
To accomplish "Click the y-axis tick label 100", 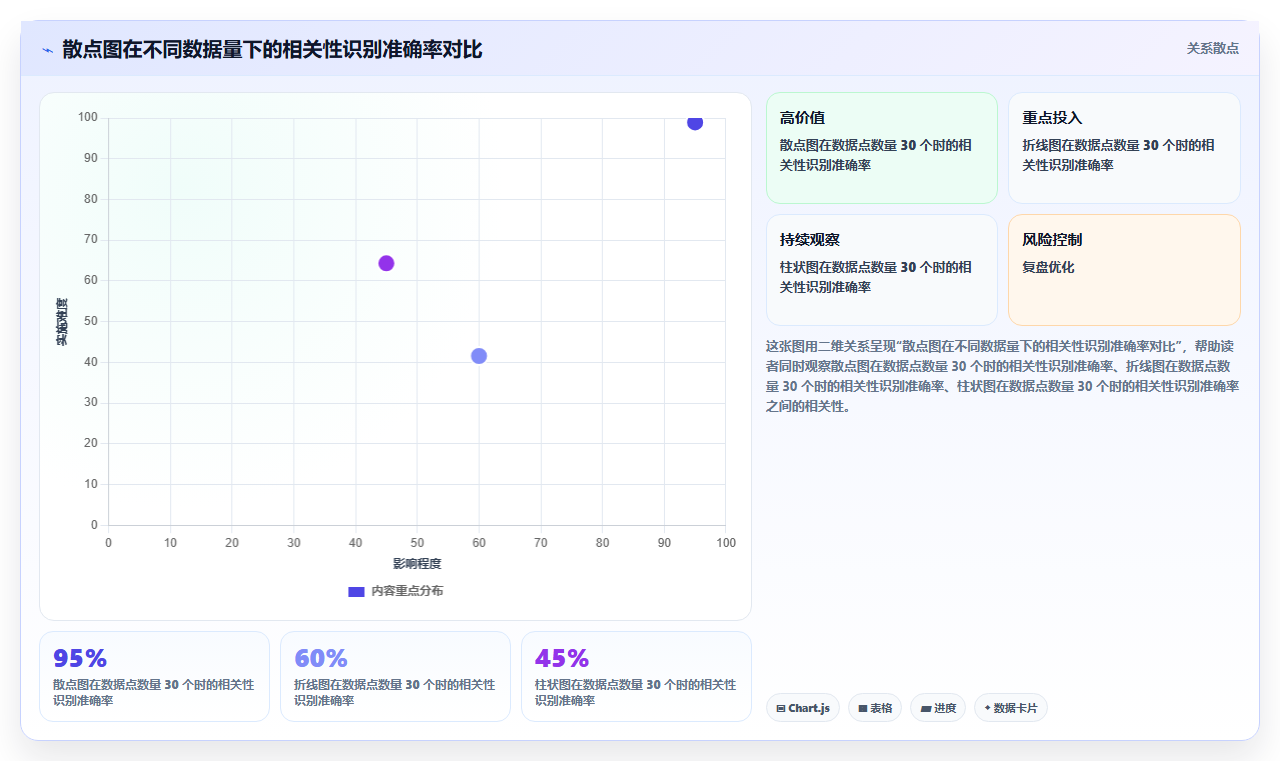I will click(x=88, y=118).
